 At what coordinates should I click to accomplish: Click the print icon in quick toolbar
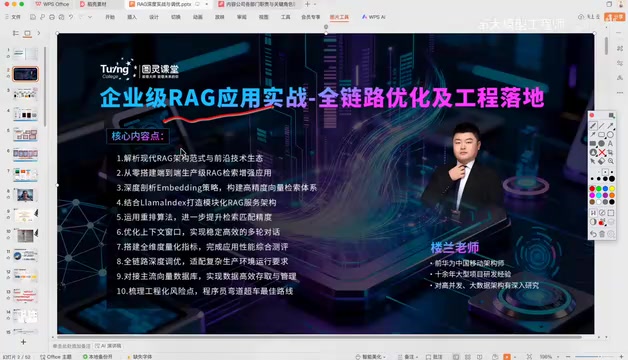(x=52, y=17)
